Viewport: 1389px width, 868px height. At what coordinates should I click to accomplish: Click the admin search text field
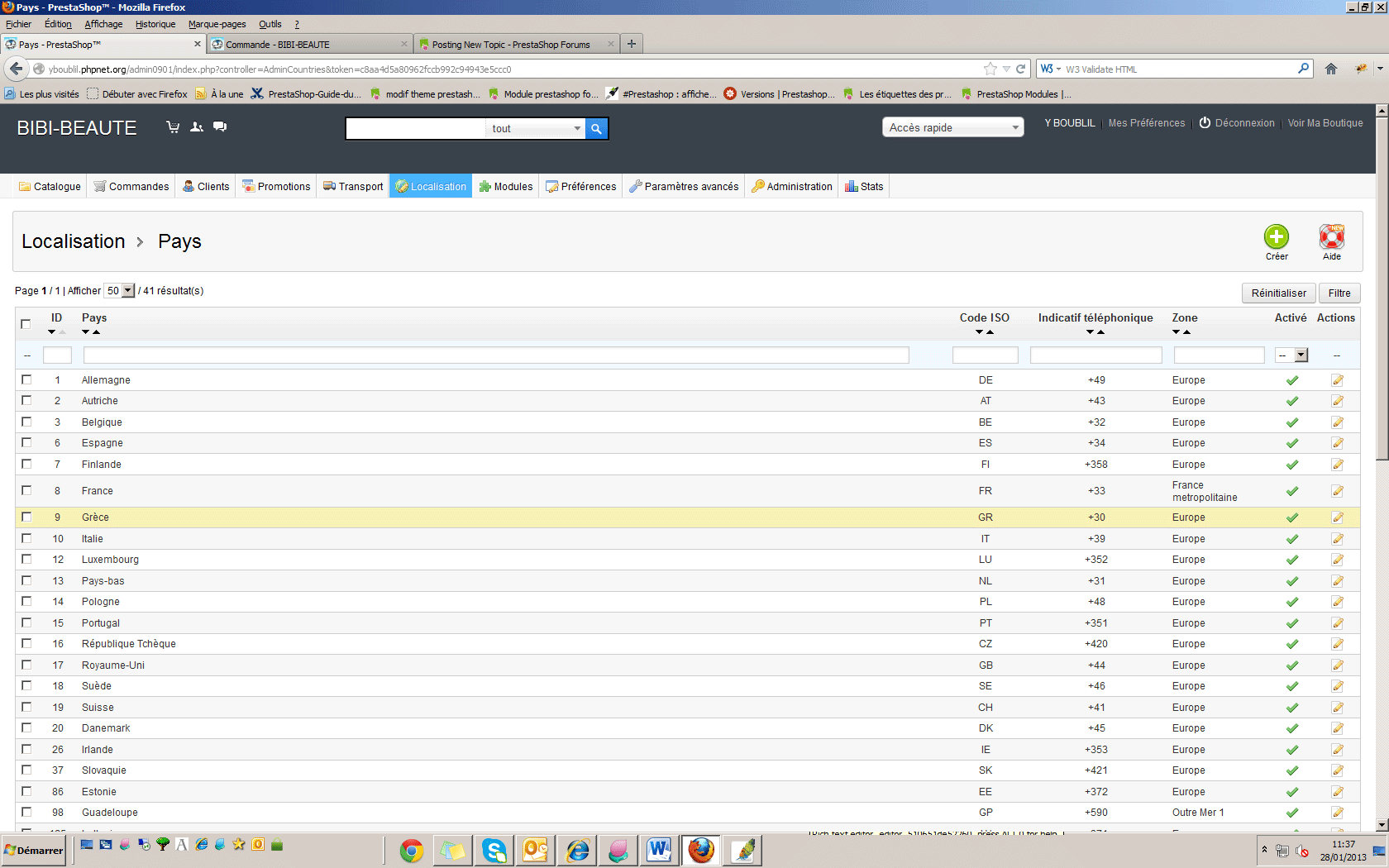tap(416, 128)
